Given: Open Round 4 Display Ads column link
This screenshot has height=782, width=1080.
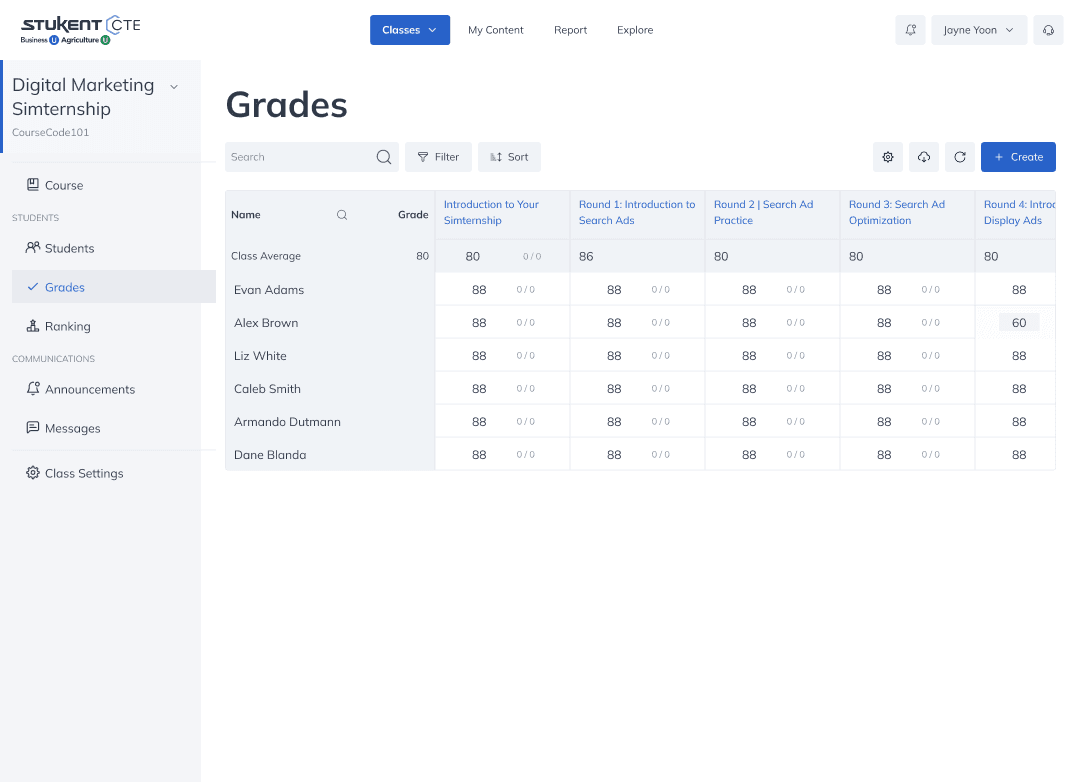Looking at the screenshot, I should (x=1019, y=212).
